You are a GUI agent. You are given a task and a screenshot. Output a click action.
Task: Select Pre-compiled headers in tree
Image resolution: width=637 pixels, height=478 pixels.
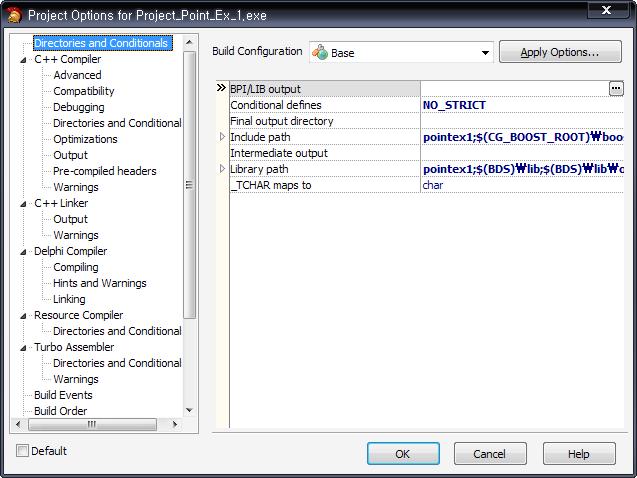[104, 171]
